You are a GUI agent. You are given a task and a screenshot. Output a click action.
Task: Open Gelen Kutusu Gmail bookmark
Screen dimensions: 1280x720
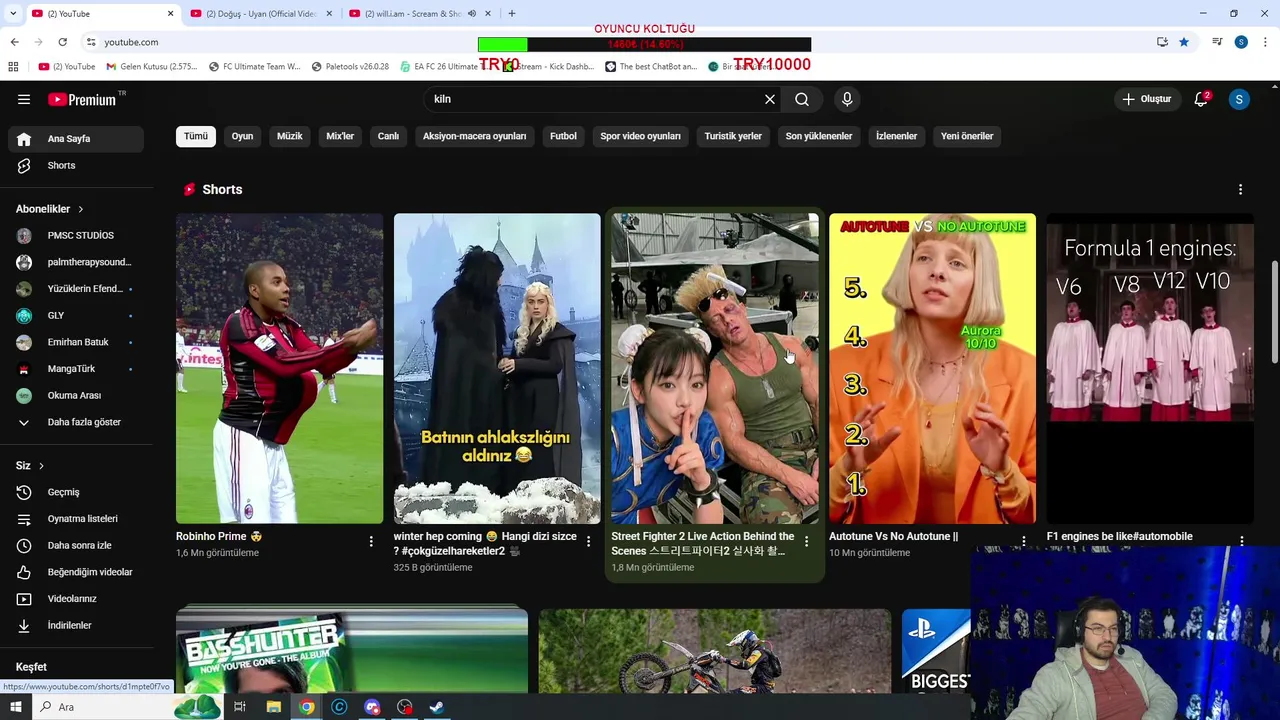click(152, 67)
